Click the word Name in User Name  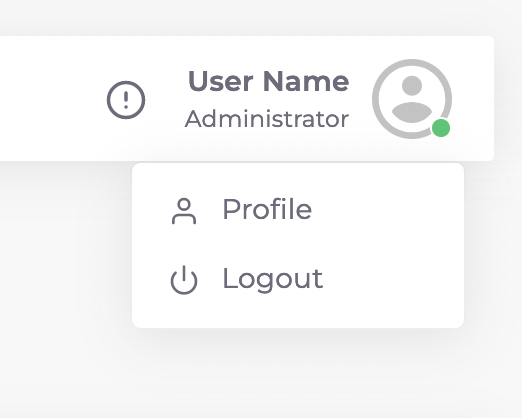tap(306, 81)
